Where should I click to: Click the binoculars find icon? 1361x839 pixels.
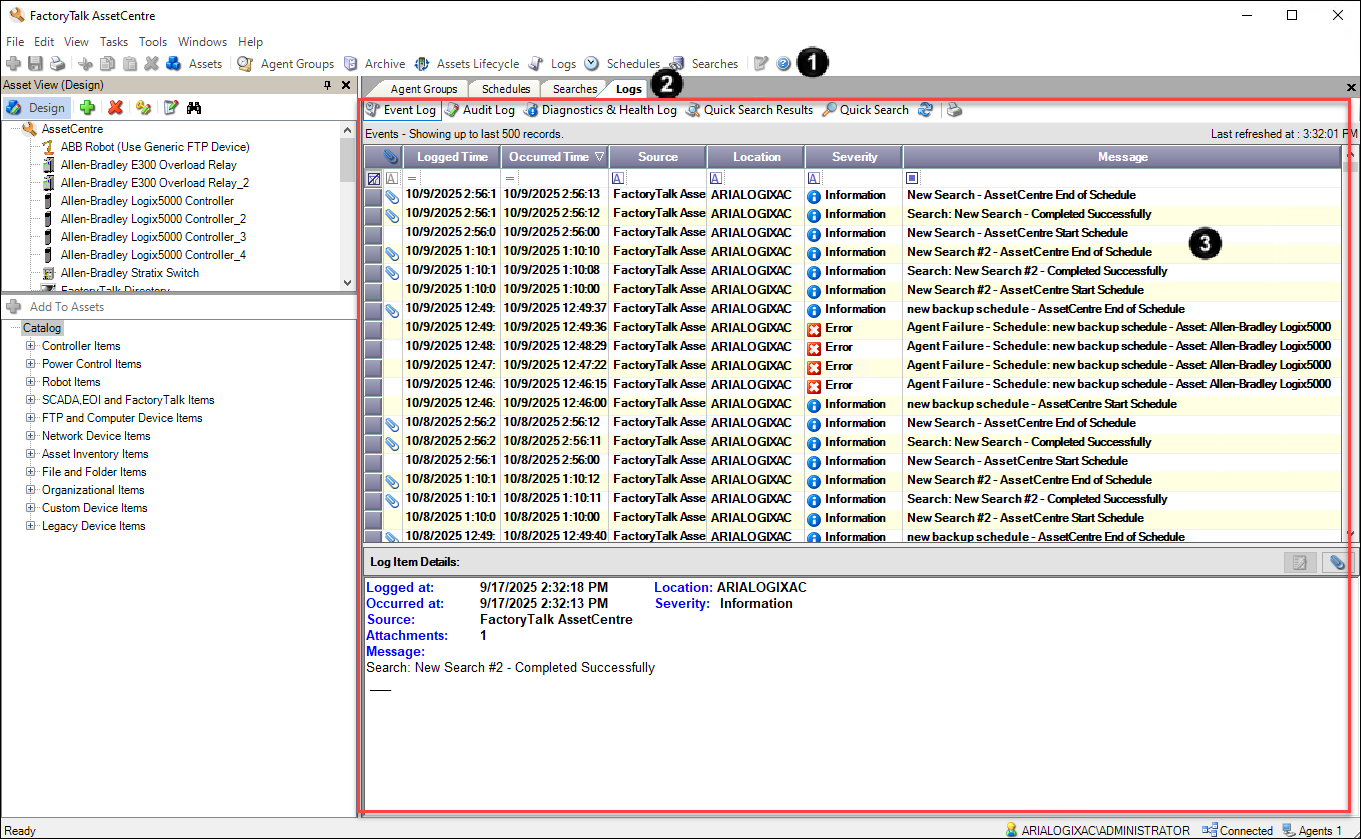[194, 108]
